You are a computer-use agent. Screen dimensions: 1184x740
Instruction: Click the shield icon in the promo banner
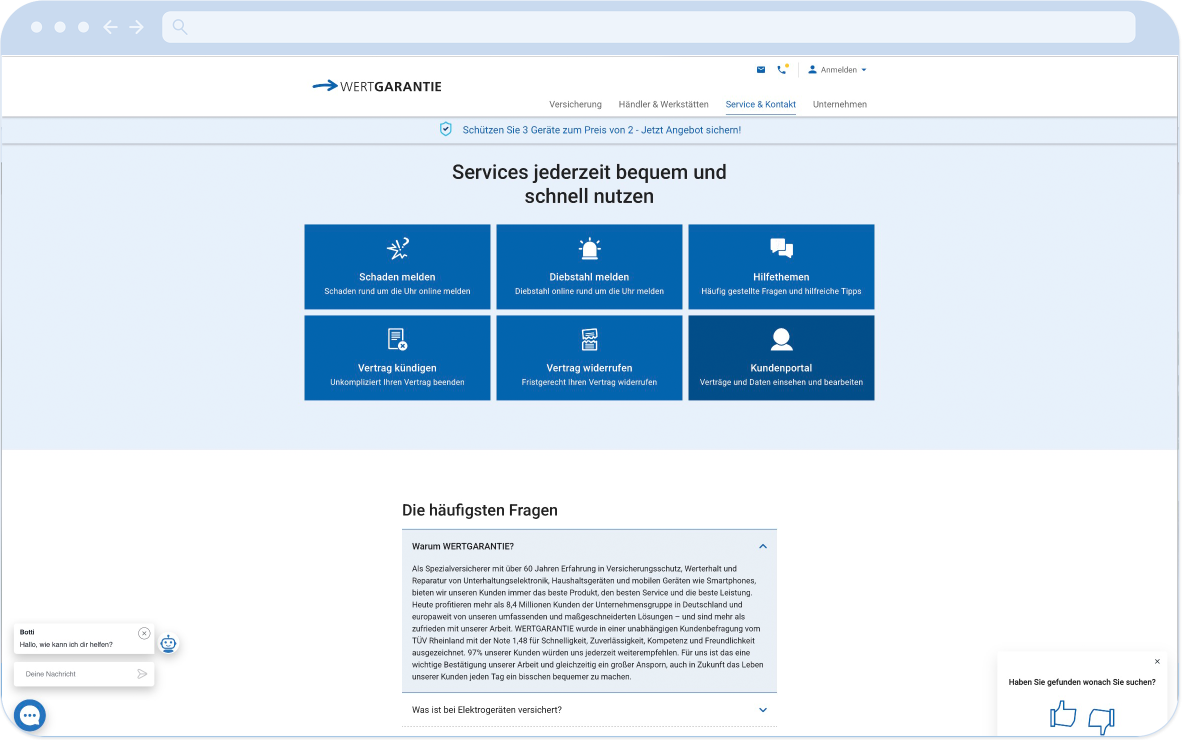[446, 129]
